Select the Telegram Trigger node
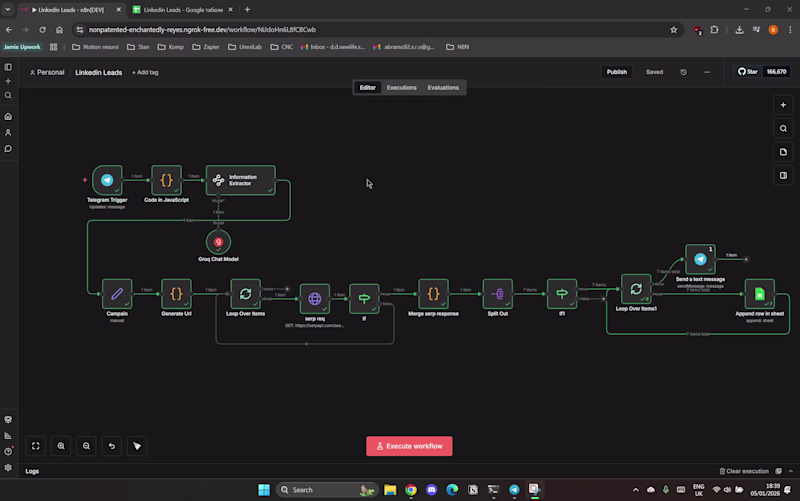 click(107, 180)
